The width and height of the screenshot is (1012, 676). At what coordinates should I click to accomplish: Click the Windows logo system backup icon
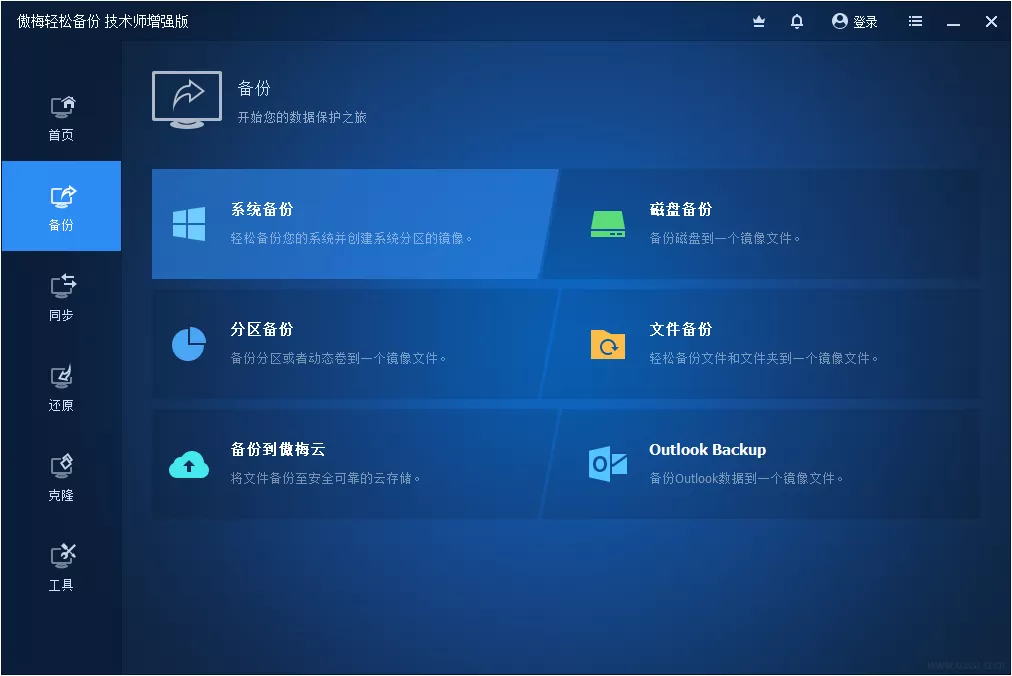pyautogui.click(x=189, y=224)
